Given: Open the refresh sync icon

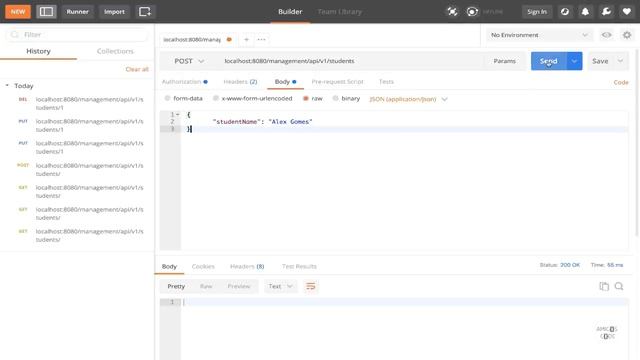Looking at the screenshot, I should [565, 11].
